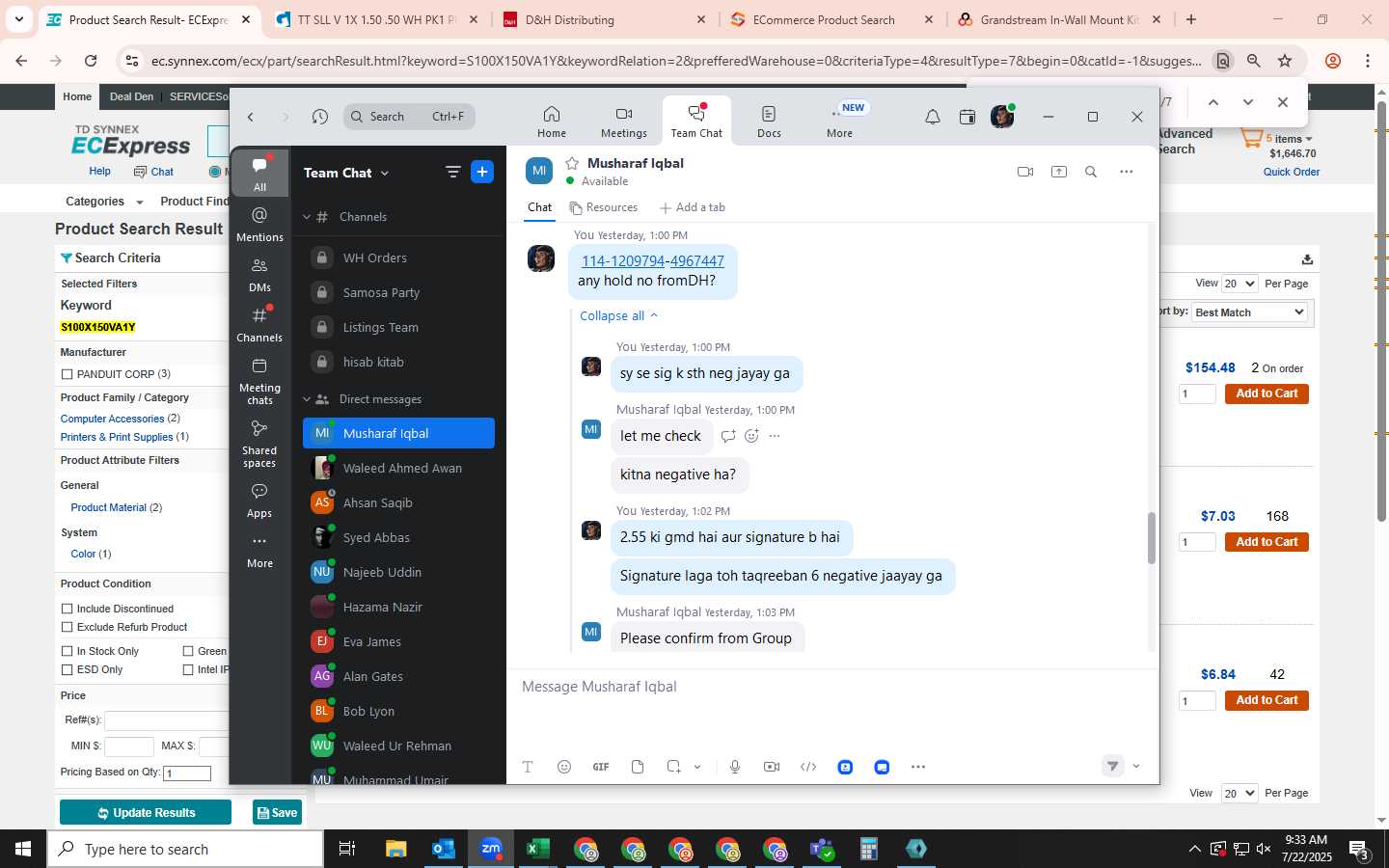Attach file icon in composer
Image resolution: width=1389 pixels, height=868 pixels.
[x=638, y=767]
